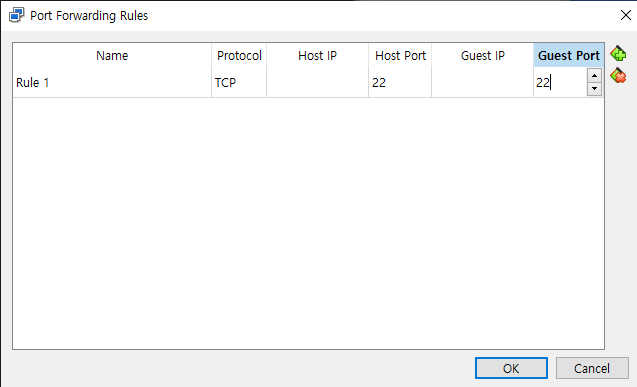The height and width of the screenshot is (387, 637).
Task: Select the Host IP column header
Action: point(317,55)
